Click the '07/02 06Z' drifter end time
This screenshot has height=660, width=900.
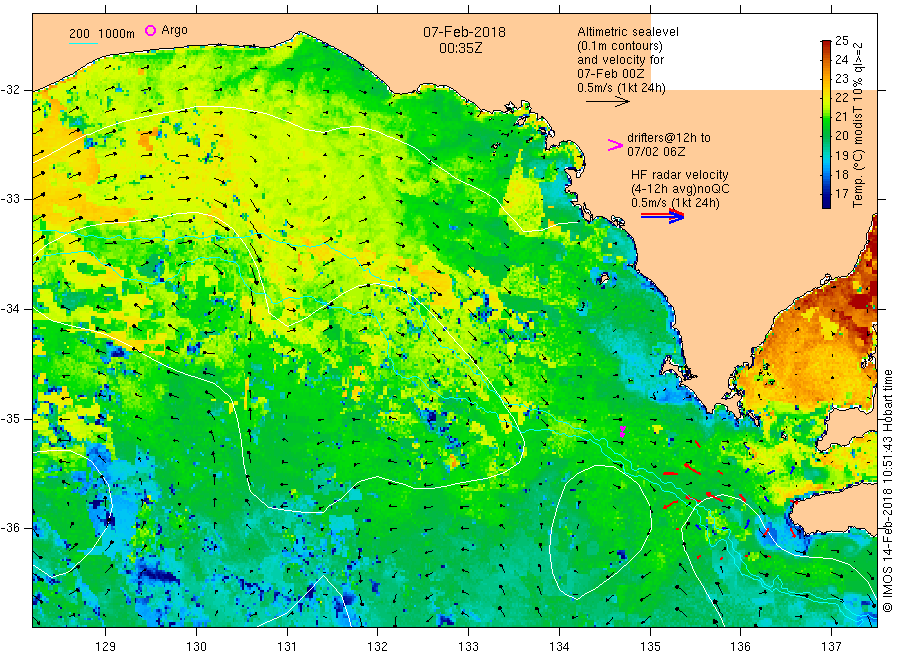coord(655,152)
